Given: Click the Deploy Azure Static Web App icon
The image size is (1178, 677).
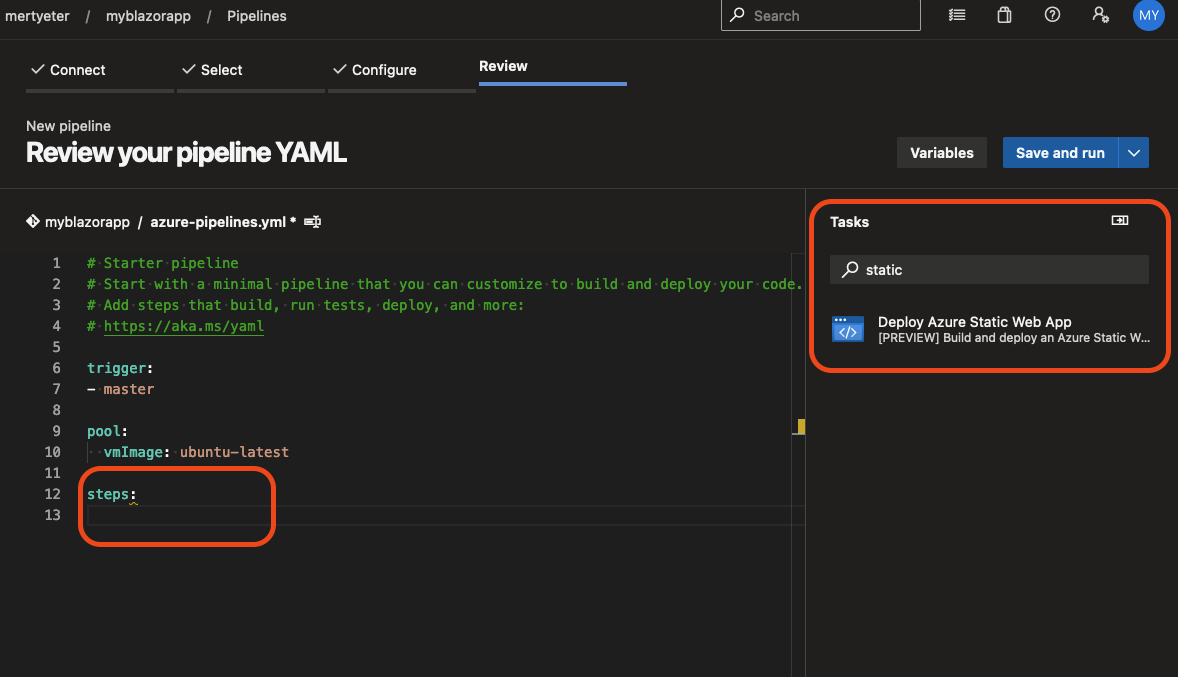Looking at the screenshot, I should click(x=847, y=329).
